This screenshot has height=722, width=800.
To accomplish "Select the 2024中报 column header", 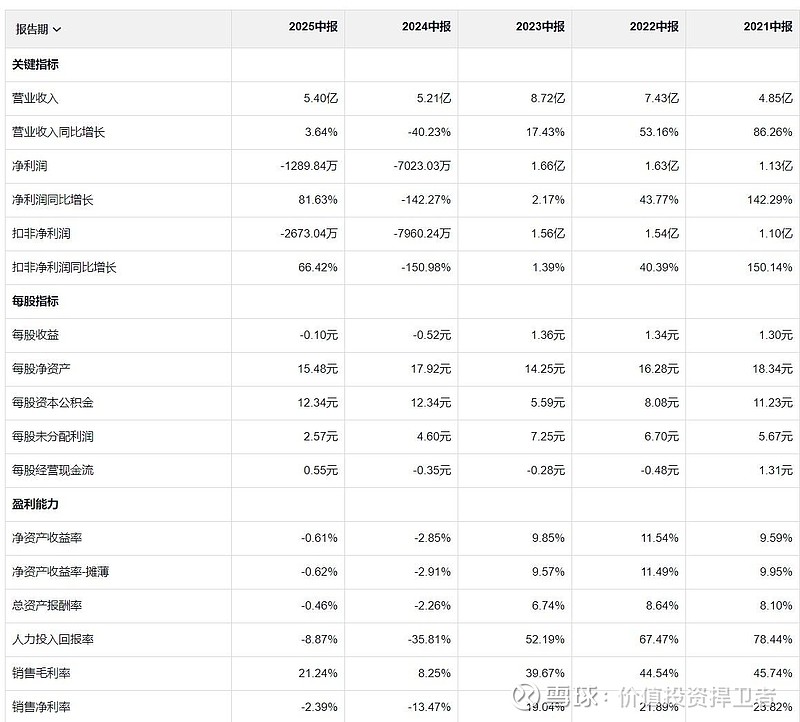I will [427, 28].
